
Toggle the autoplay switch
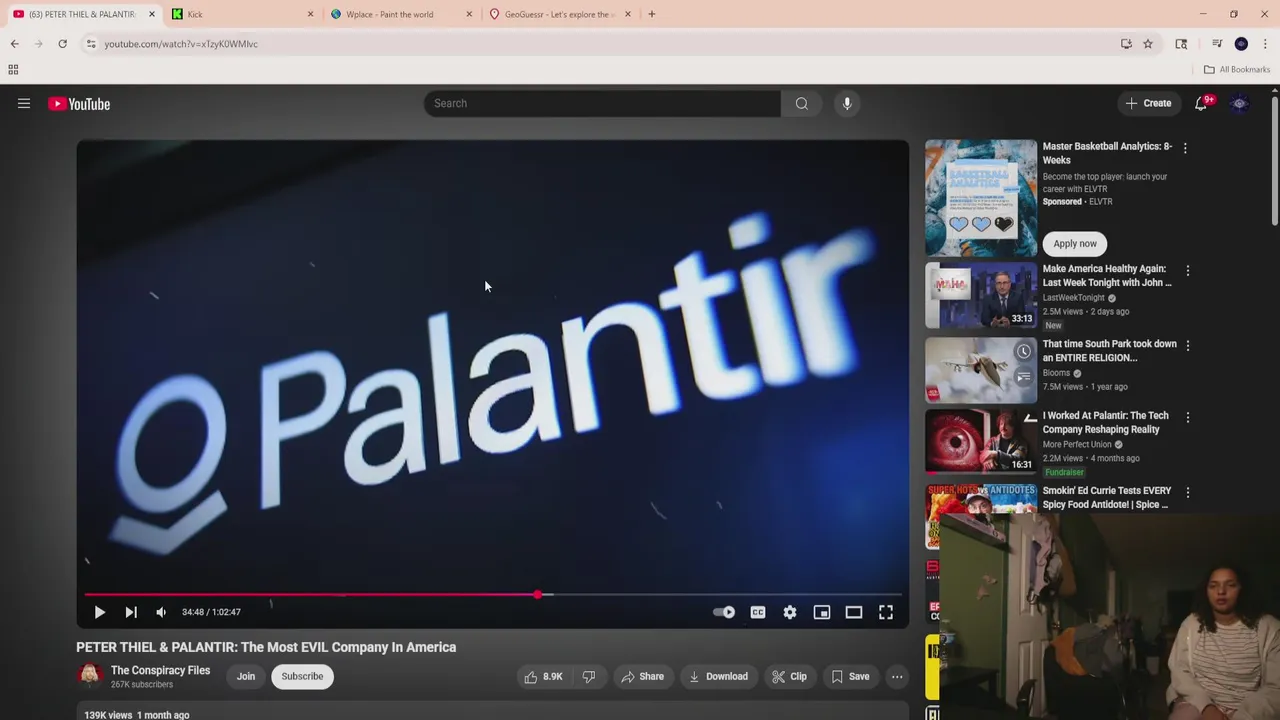pos(724,612)
